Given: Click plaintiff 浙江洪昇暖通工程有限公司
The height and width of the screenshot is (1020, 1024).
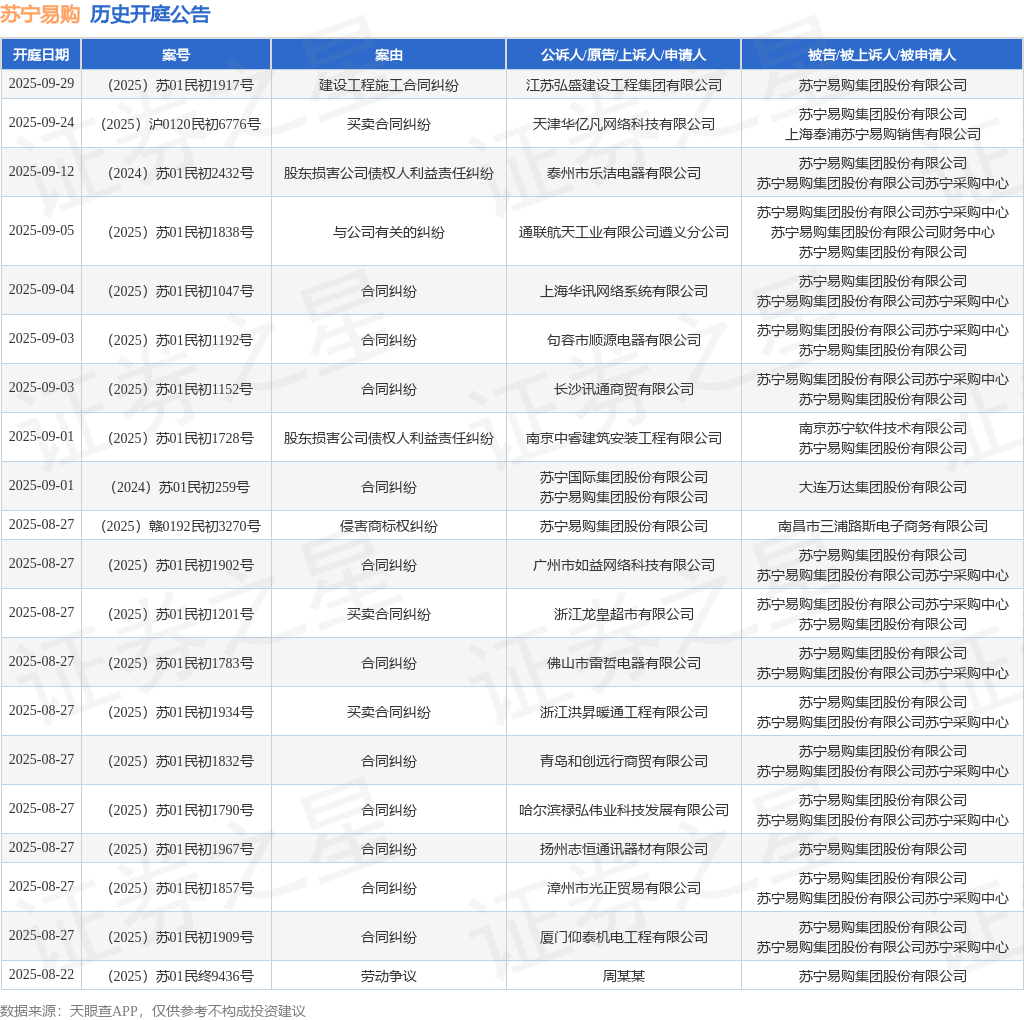Looking at the screenshot, I should point(624,712).
